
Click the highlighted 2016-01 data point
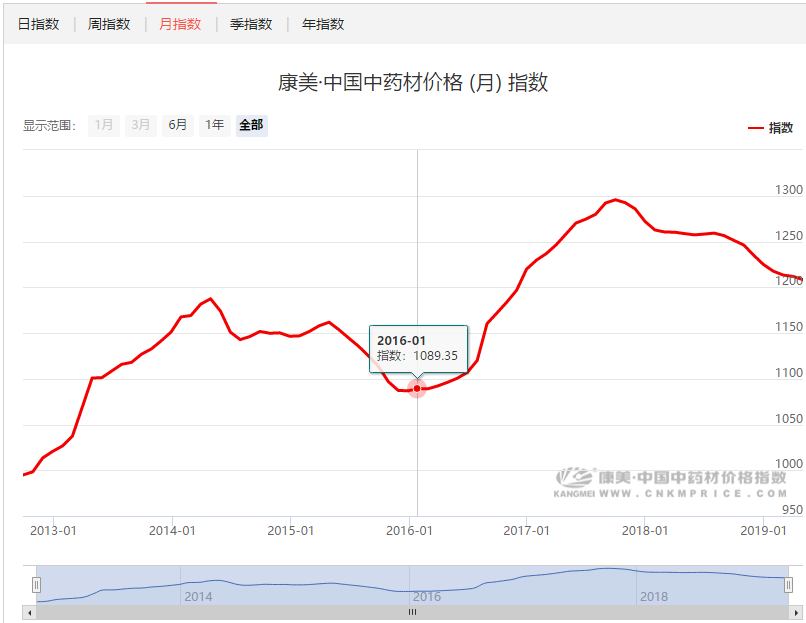coord(417,388)
